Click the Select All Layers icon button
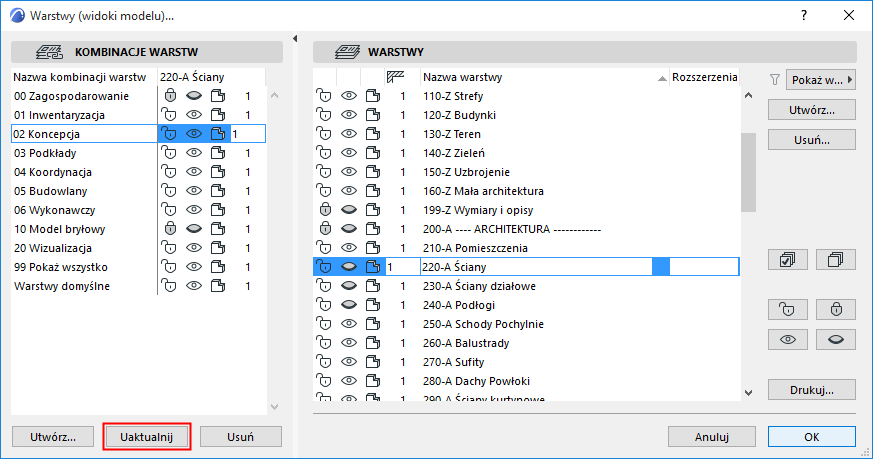The width and height of the screenshot is (873, 459). pyautogui.click(x=787, y=260)
